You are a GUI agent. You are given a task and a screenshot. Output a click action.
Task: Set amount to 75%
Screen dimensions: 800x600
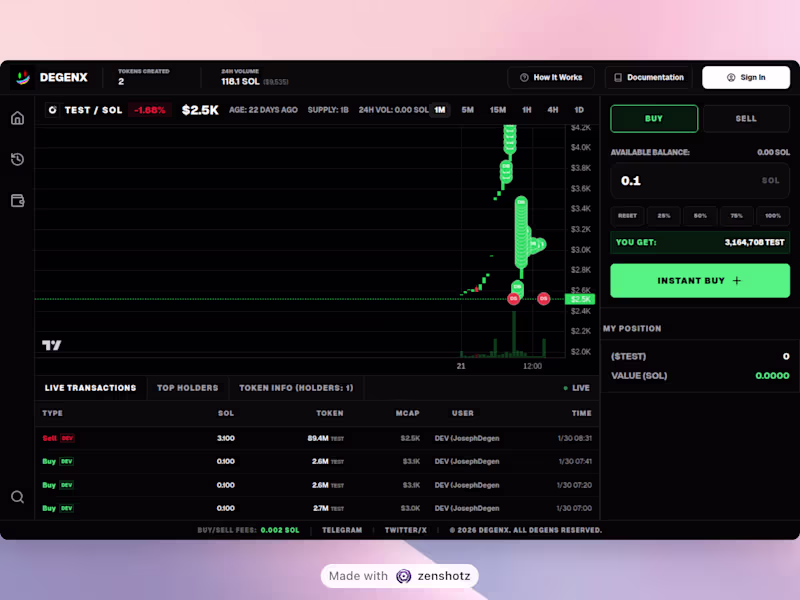[736, 216]
